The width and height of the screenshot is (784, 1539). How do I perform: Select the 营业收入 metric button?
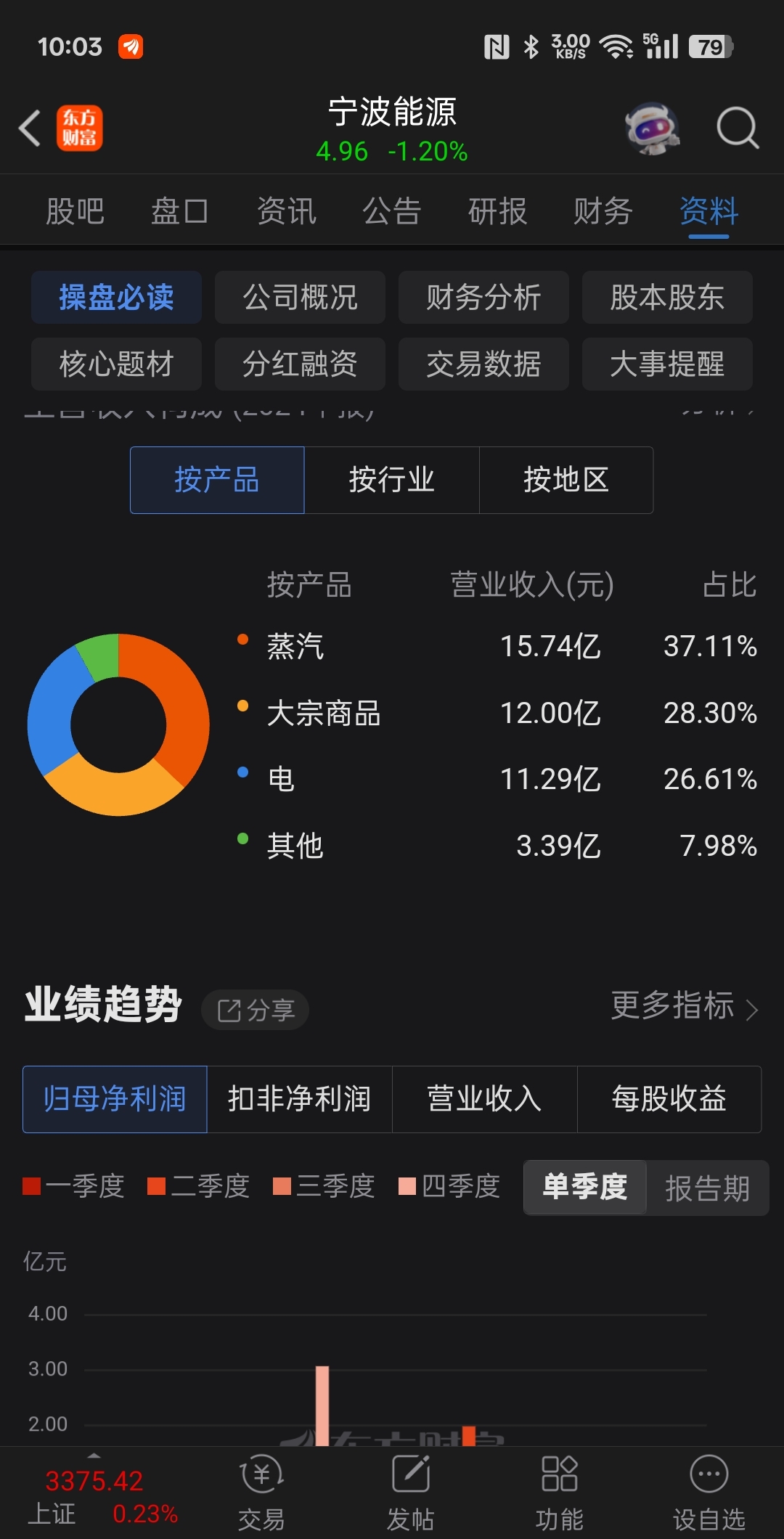(484, 1099)
